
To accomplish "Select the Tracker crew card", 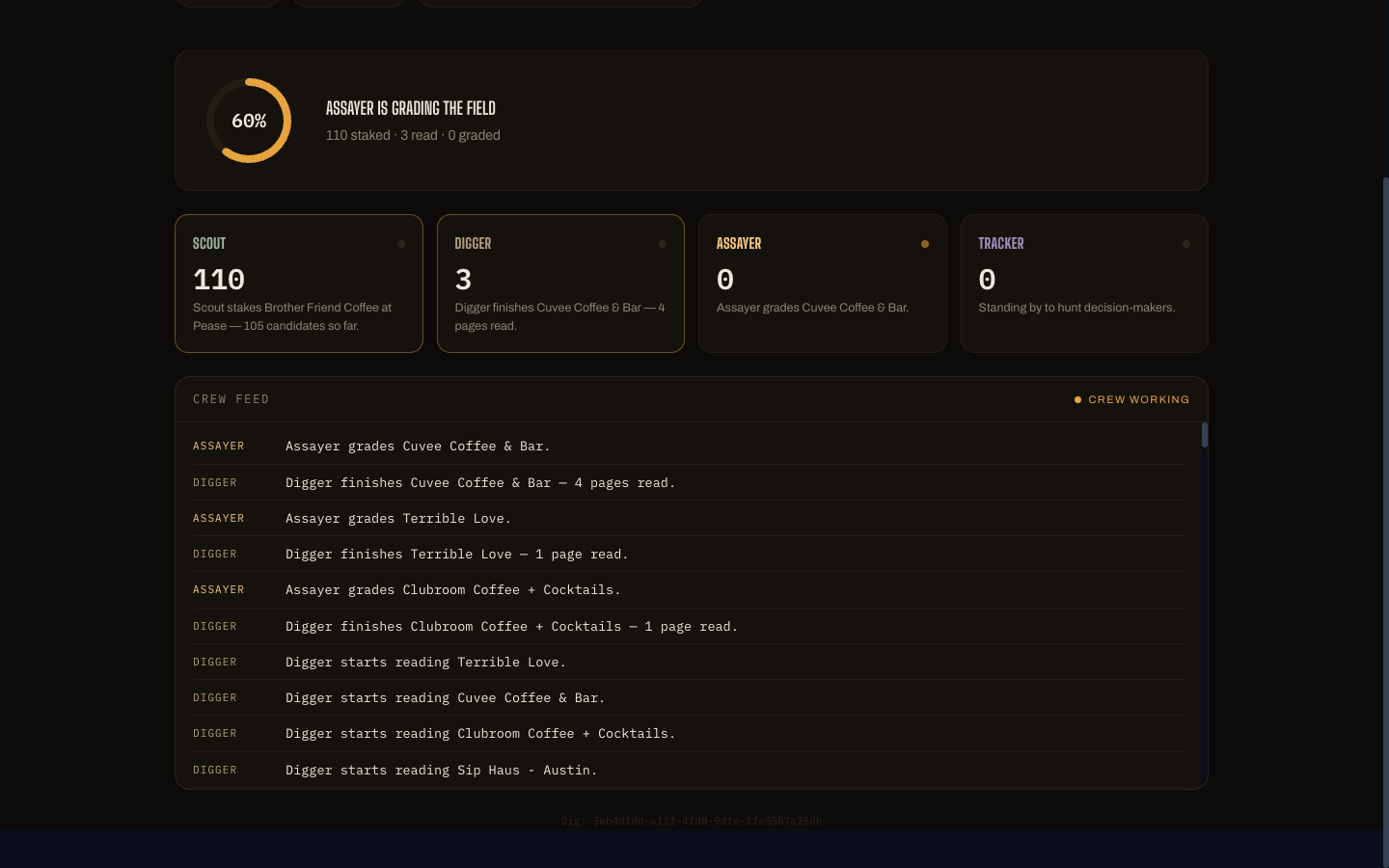I will tap(1084, 284).
